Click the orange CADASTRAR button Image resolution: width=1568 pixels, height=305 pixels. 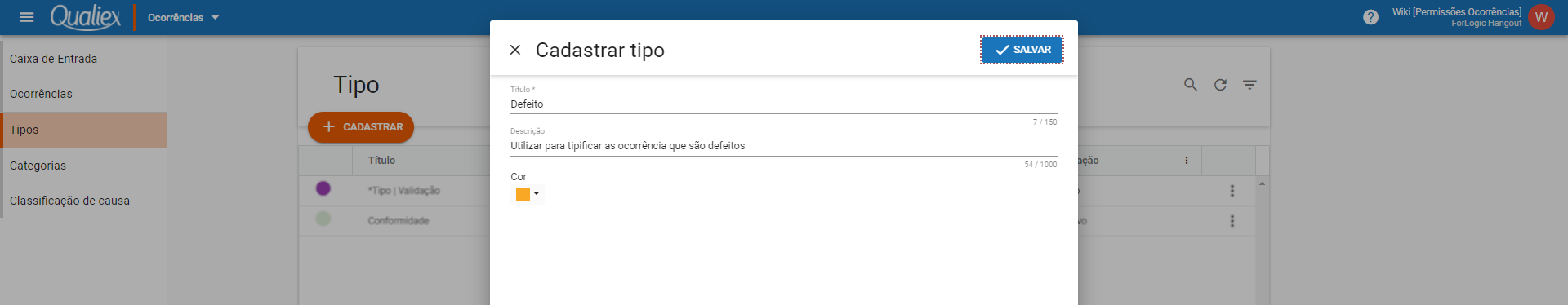361,127
